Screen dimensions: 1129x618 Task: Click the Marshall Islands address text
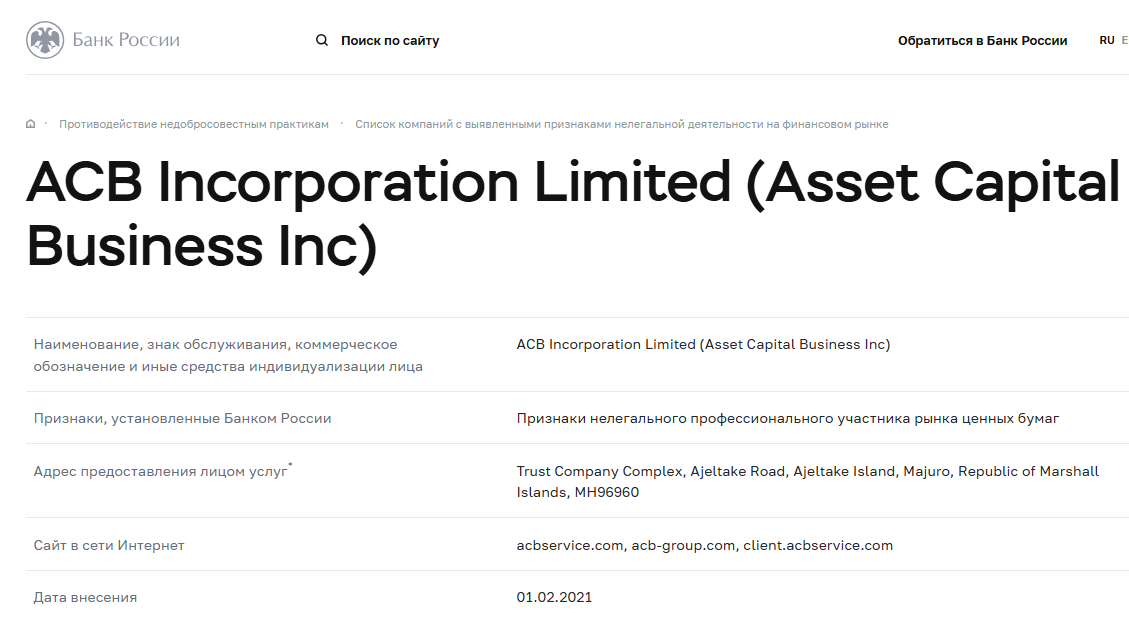pyautogui.click(x=807, y=481)
